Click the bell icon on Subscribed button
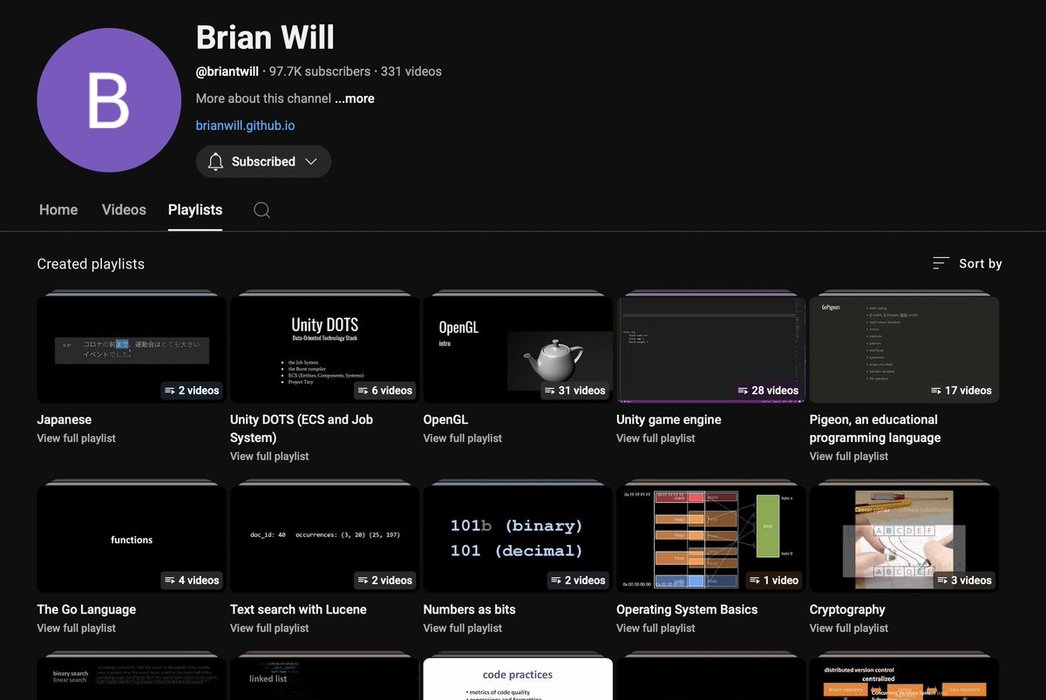 215,162
